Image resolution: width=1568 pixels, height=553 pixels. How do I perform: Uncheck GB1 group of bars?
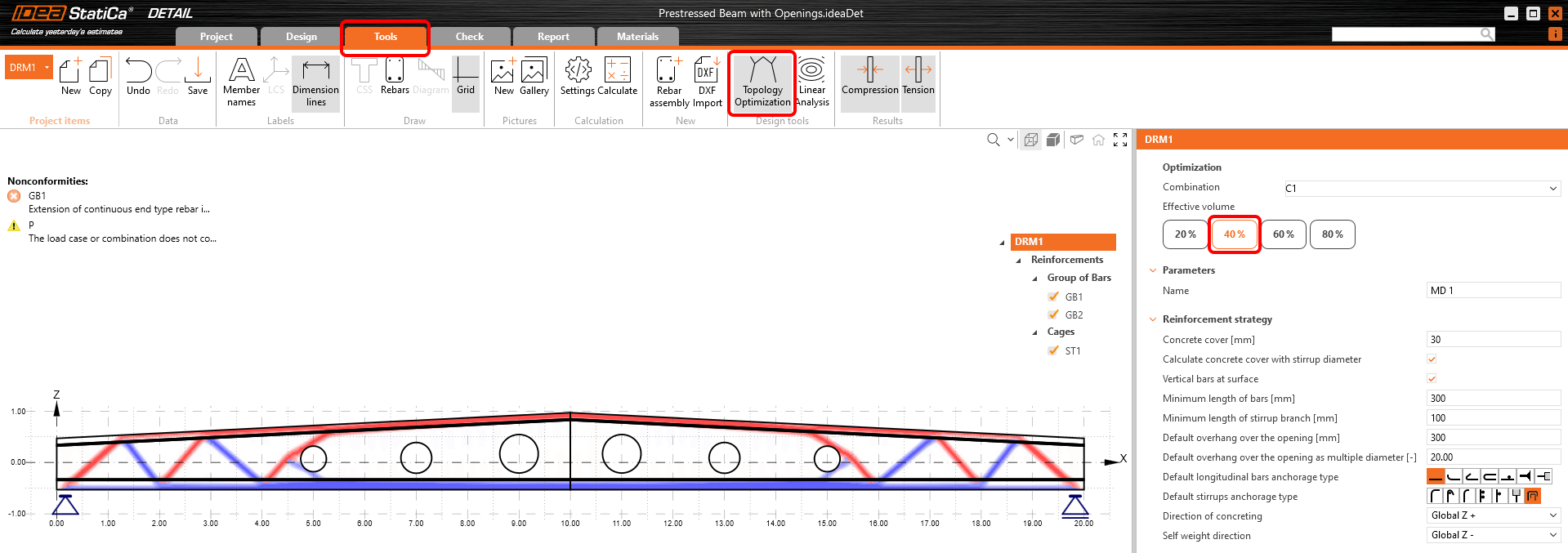pos(1053,297)
